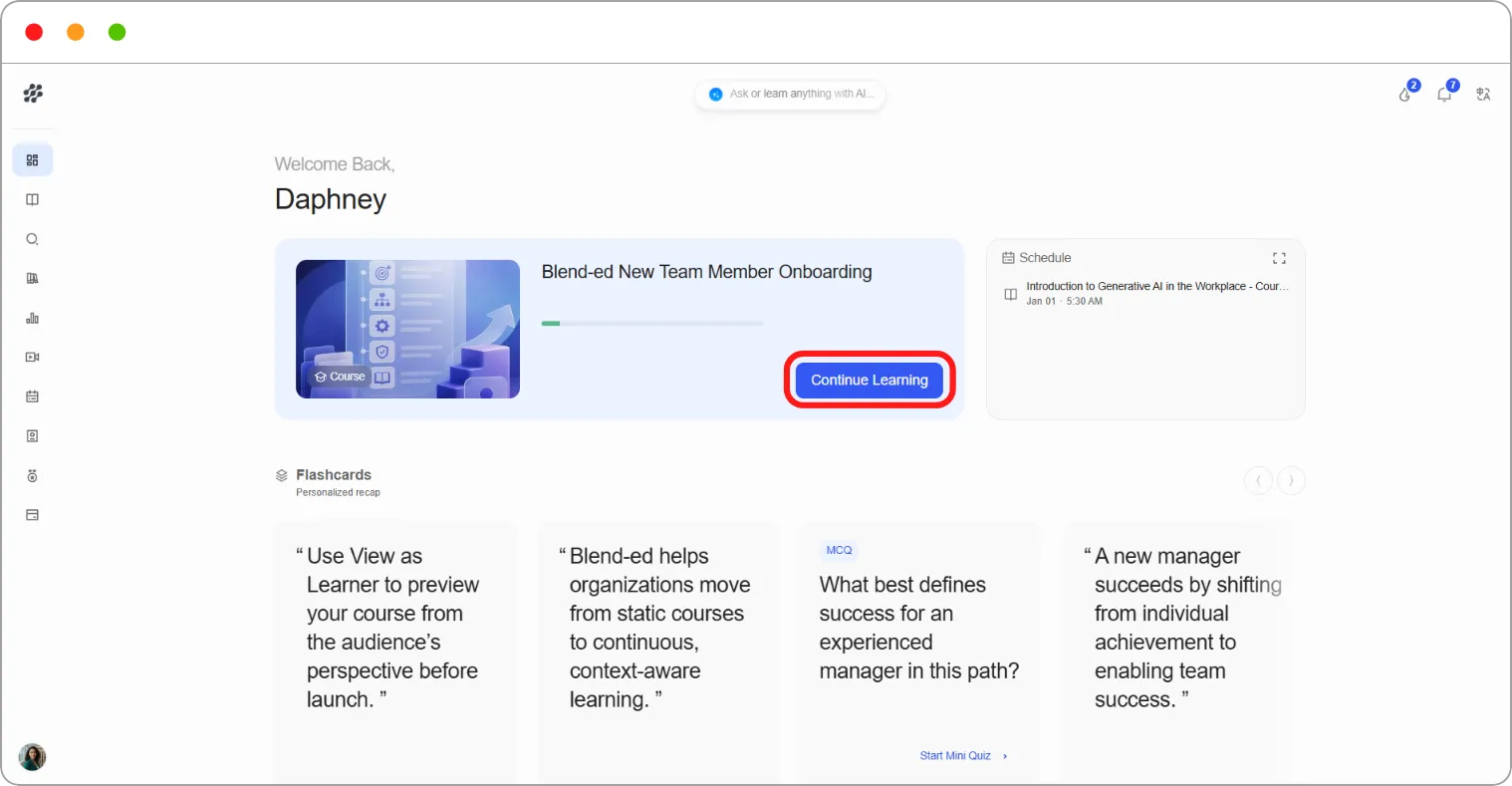Image resolution: width=1512 pixels, height=786 pixels.
Task: Click the Blend-ed New Team Member Onboarding title
Action: point(707,272)
